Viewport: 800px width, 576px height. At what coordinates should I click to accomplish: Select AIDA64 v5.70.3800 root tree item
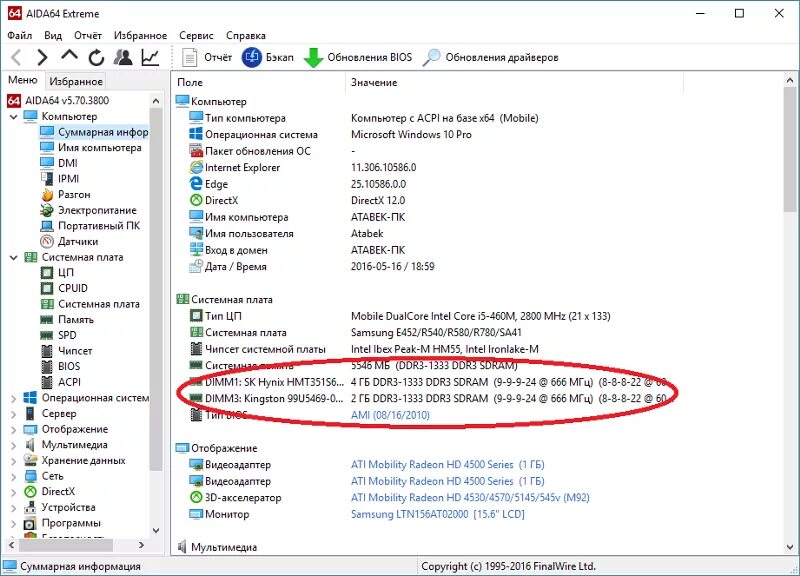click(x=58, y=101)
